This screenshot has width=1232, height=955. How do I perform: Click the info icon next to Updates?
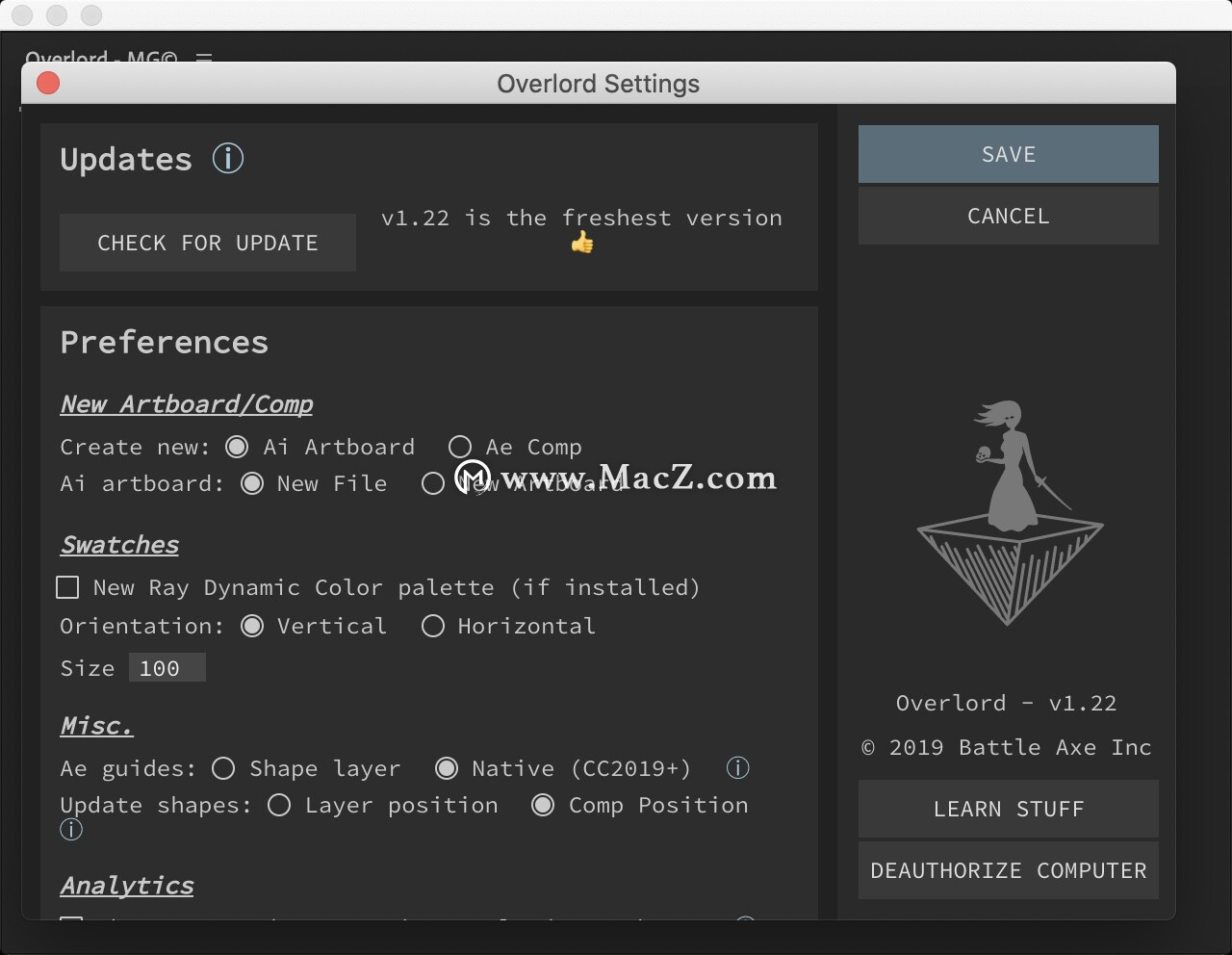228,158
